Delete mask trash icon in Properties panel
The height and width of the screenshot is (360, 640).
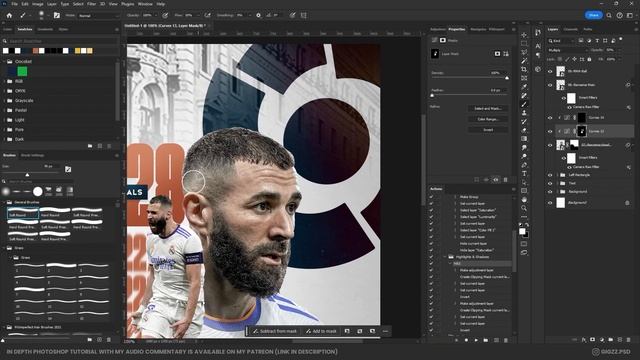tap(505, 180)
